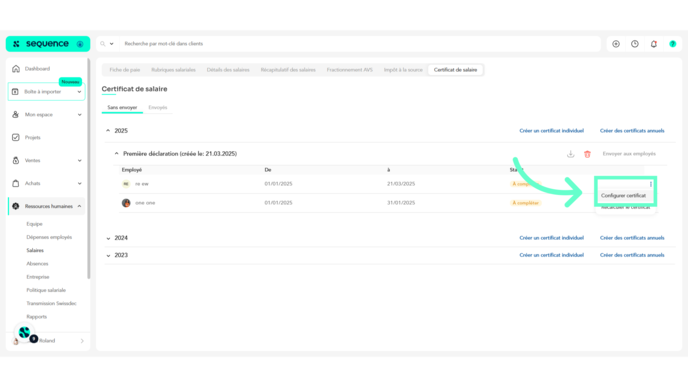Delete the Première déclaration with trash icon
Screen dimensions: 688x387
(x=587, y=154)
